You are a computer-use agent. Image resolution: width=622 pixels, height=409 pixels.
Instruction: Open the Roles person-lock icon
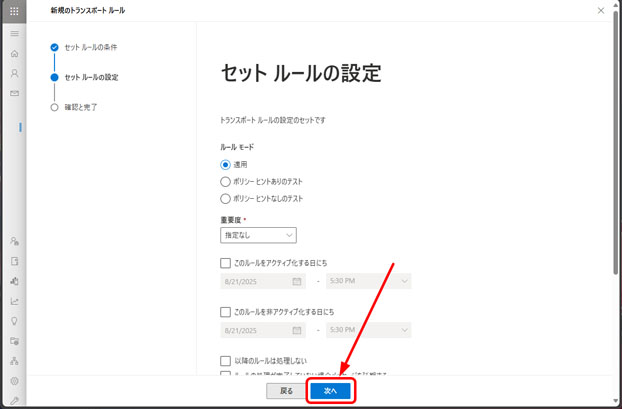[x=14, y=241]
